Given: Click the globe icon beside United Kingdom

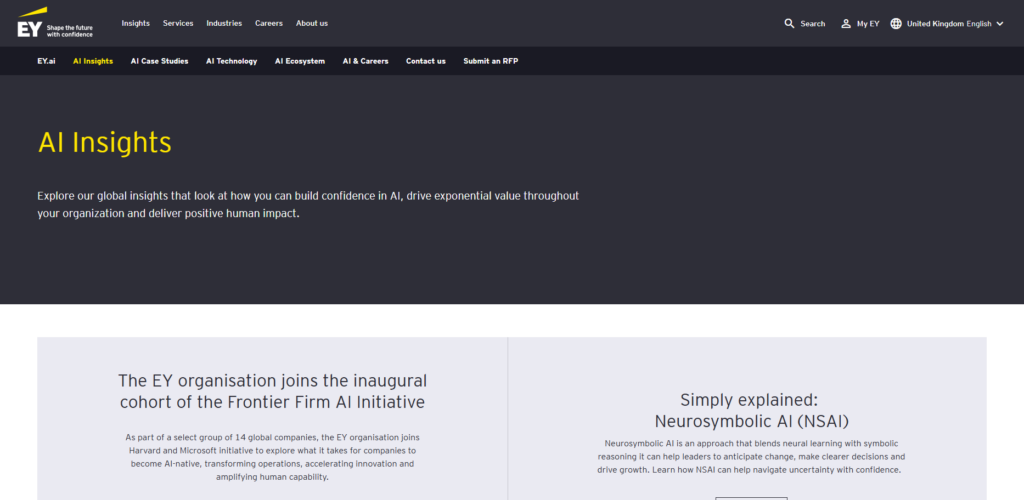Looking at the screenshot, I should click(x=896, y=23).
